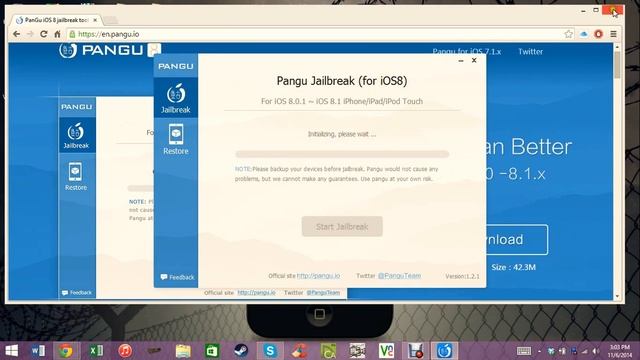Open the touch keyboard icon in the system tray
This screenshot has width=640, height=360.
[x=524, y=351]
